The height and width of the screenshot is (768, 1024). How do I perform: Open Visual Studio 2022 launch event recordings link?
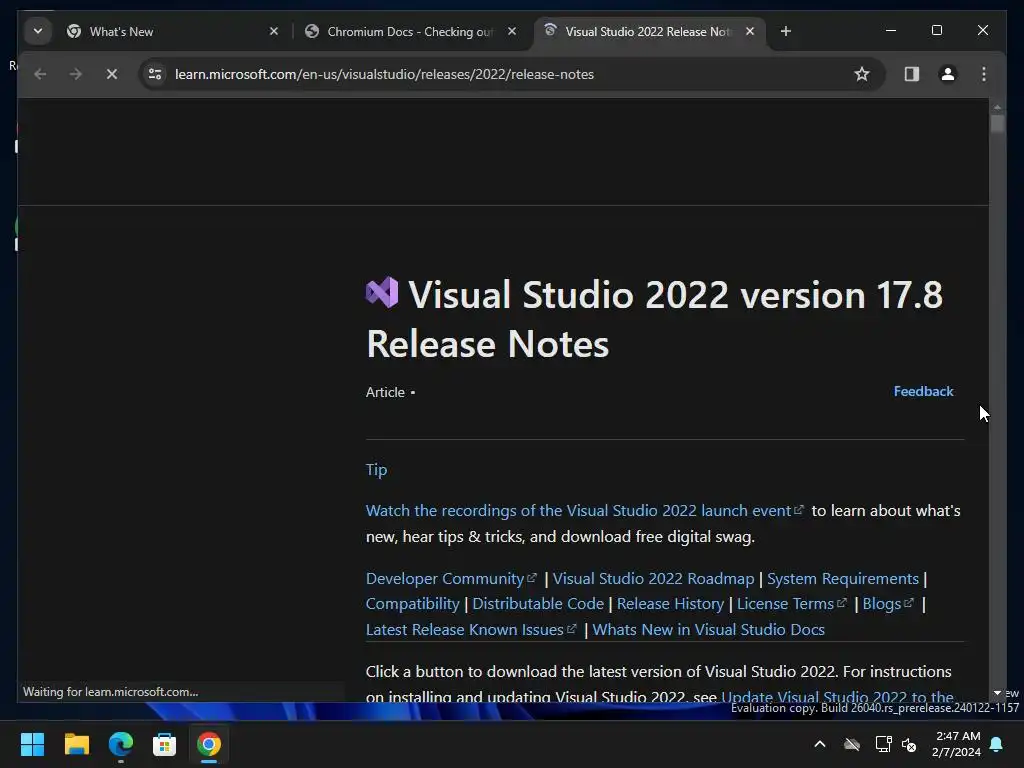point(584,511)
